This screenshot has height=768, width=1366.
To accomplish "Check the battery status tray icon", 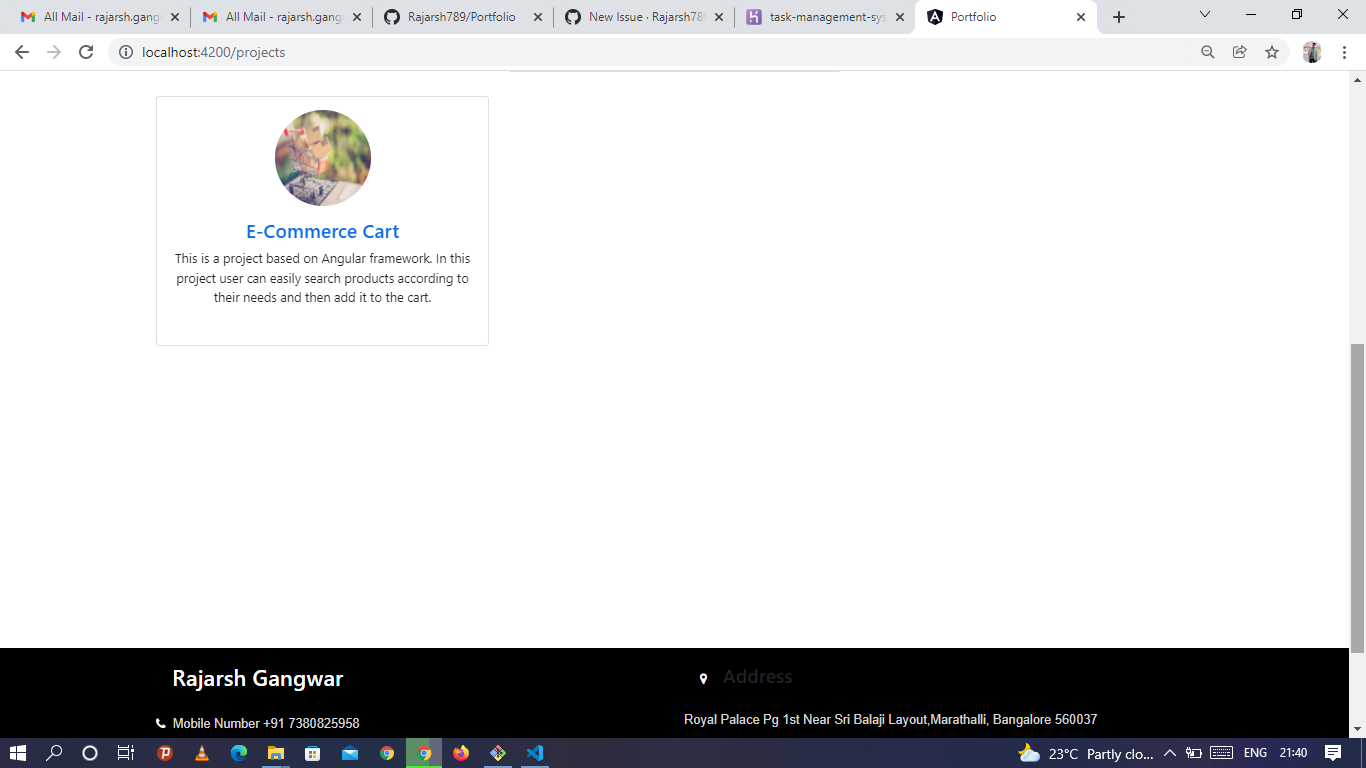I will [x=1193, y=753].
